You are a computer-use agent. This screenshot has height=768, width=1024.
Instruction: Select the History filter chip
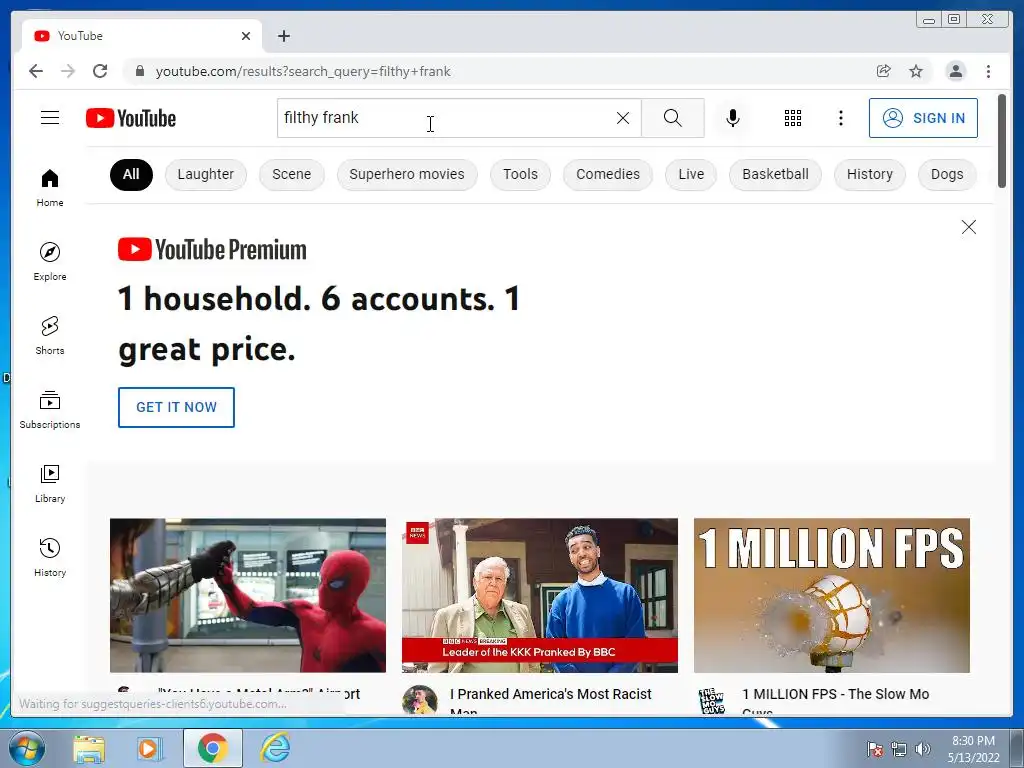pos(869,174)
